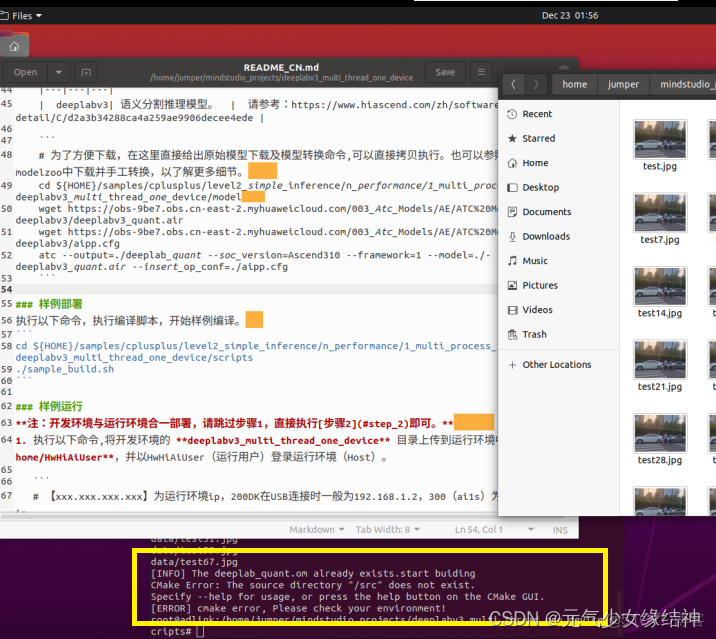Click the clock icon next to Recent

click(x=512, y=114)
